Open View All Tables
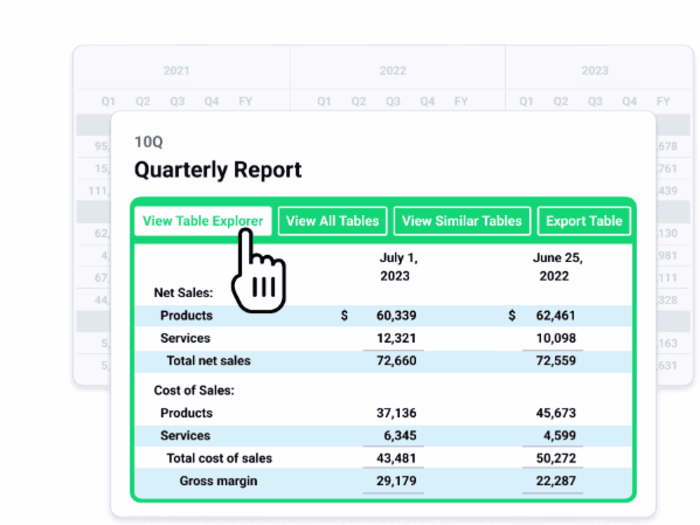Screen dimensions: 700x525 [x=333, y=221]
